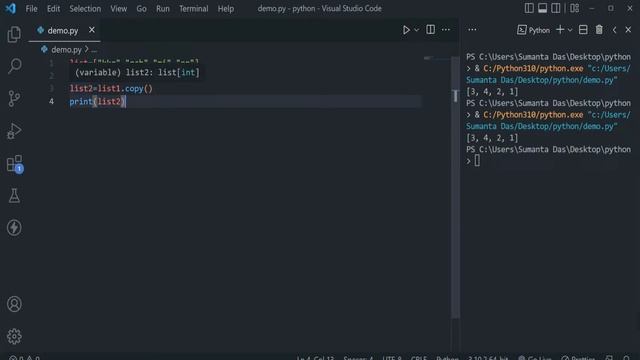The image size is (640, 360).
Task: Click the terminal prompt cursor
Action: pos(477,161)
